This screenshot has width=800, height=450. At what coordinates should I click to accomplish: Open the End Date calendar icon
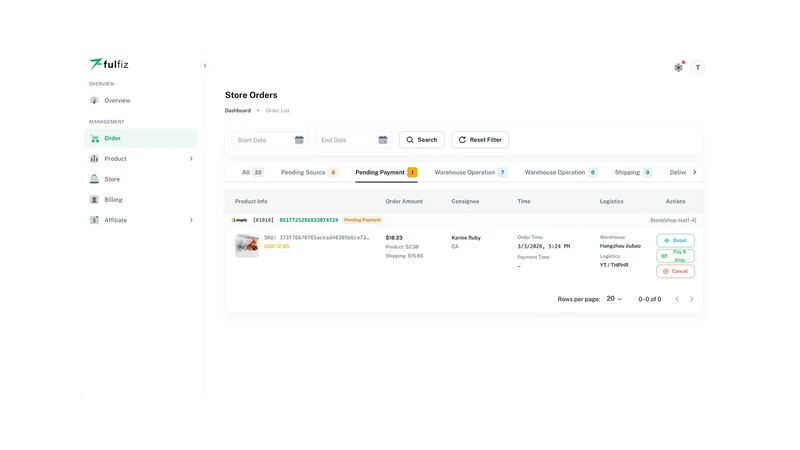[x=383, y=140]
